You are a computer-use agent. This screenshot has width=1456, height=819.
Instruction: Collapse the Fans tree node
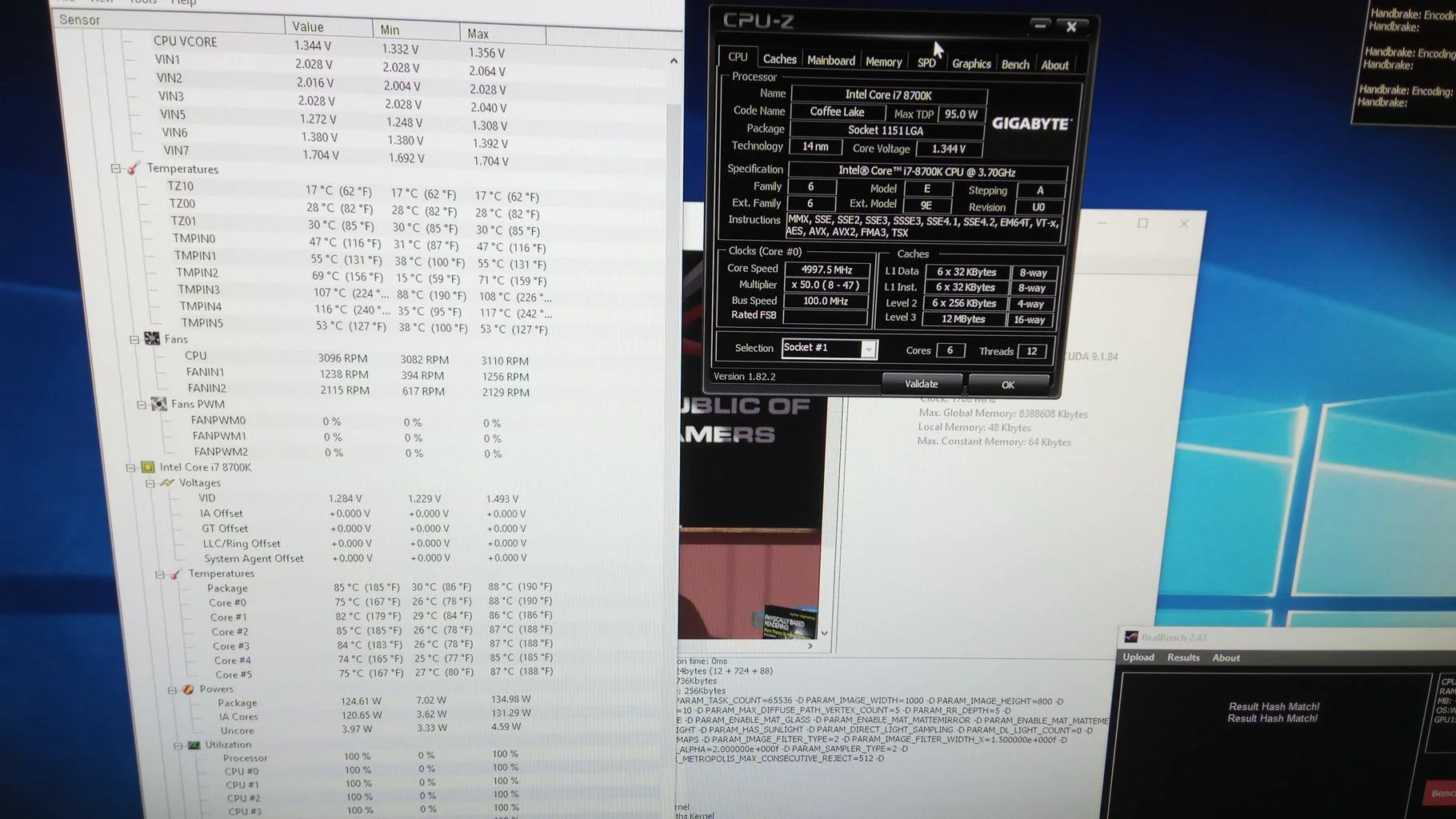coord(134,339)
